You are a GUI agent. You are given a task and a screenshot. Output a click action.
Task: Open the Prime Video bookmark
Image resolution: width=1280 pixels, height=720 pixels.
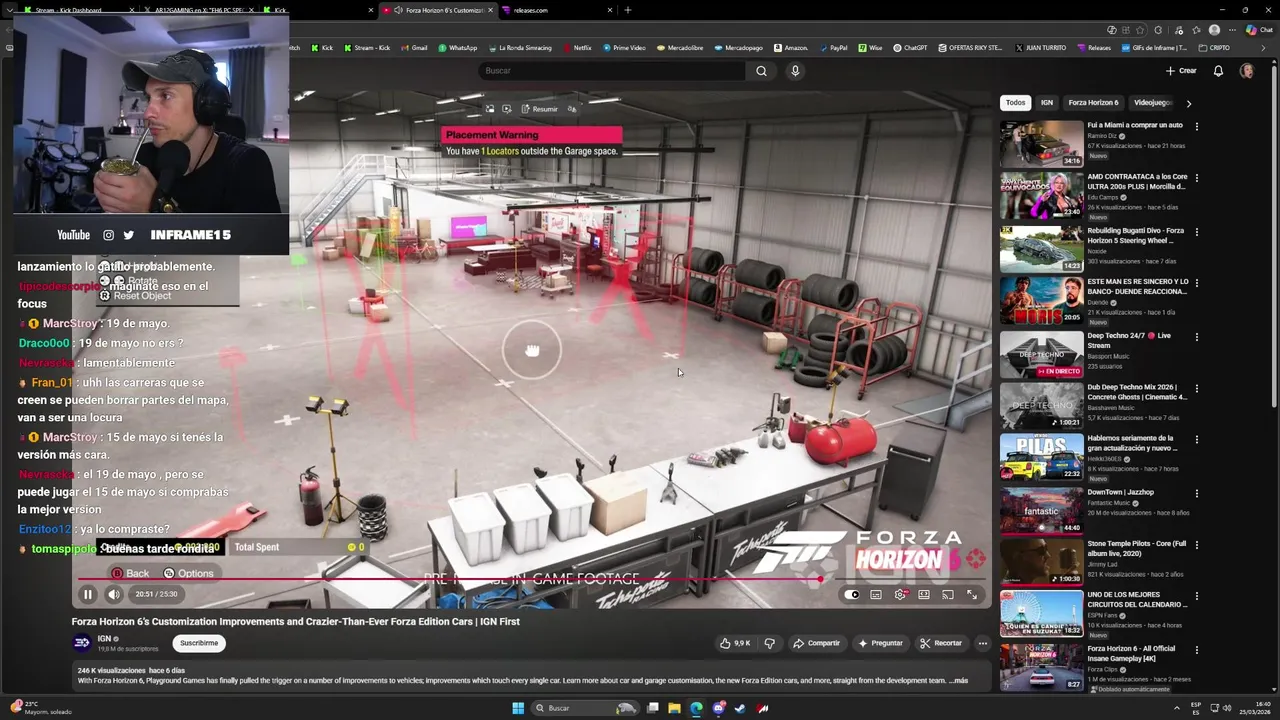coord(624,48)
